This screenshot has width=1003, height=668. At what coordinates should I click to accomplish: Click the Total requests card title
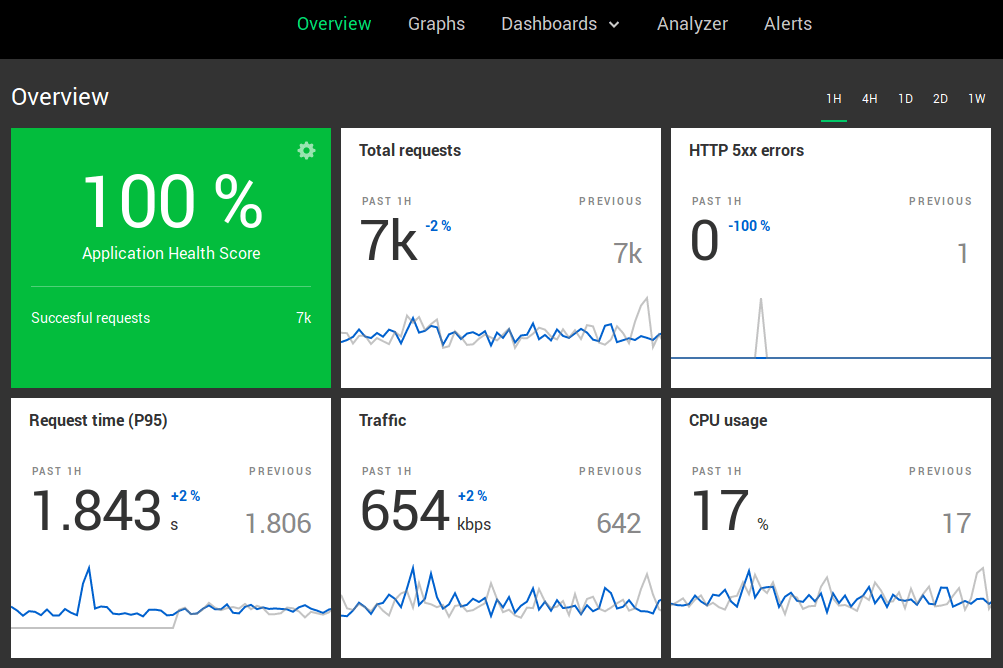pos(410,151)
